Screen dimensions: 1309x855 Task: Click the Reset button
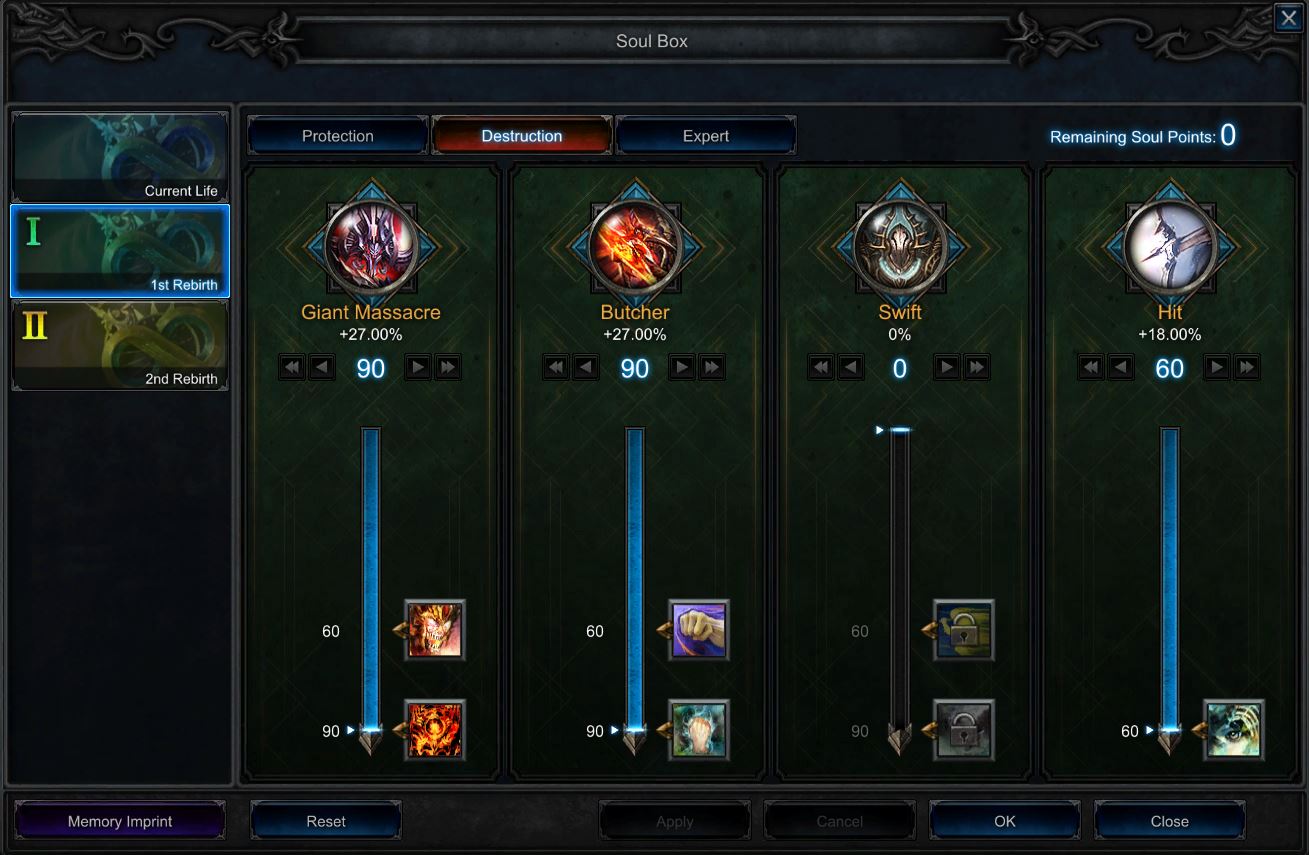[326, 821]
